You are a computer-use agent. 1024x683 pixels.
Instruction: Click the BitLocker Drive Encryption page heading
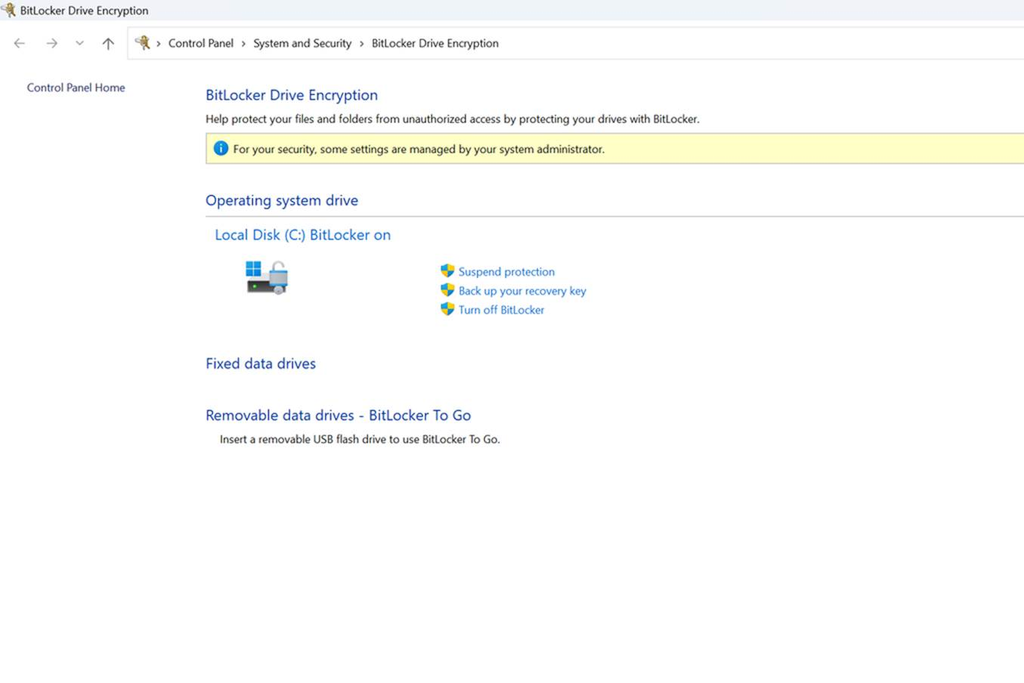coord(291,95)
